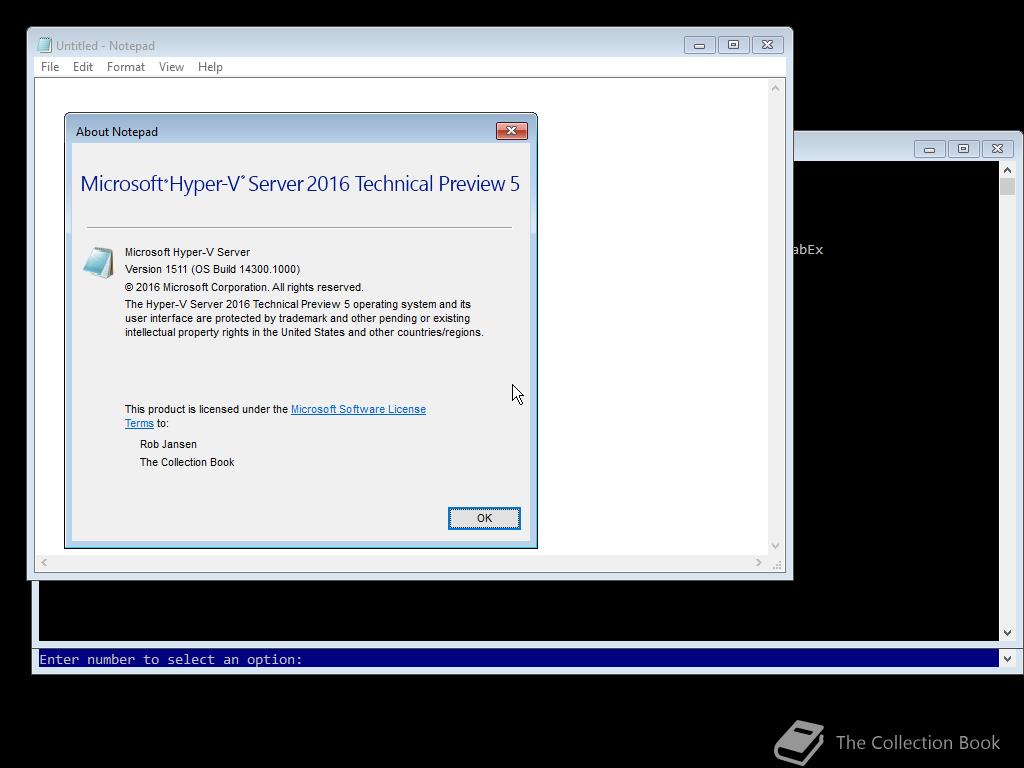Click the Hyper-V Server 2016 Technical Preview heading
The image size is (1024, 768).
[300, 184]
